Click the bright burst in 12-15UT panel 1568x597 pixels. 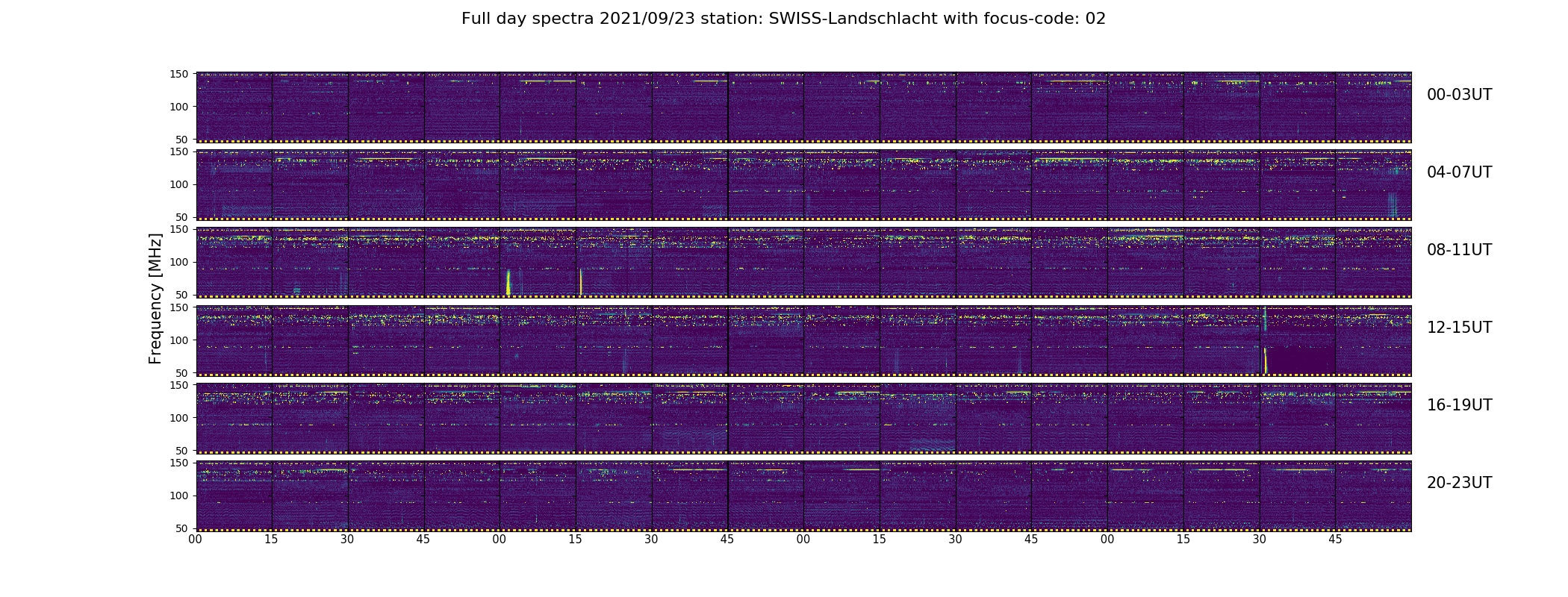(x=1265, y=360)
